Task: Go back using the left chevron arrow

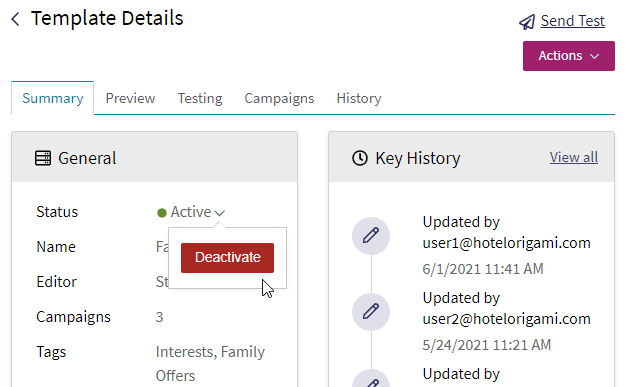Action: (16, 19)
